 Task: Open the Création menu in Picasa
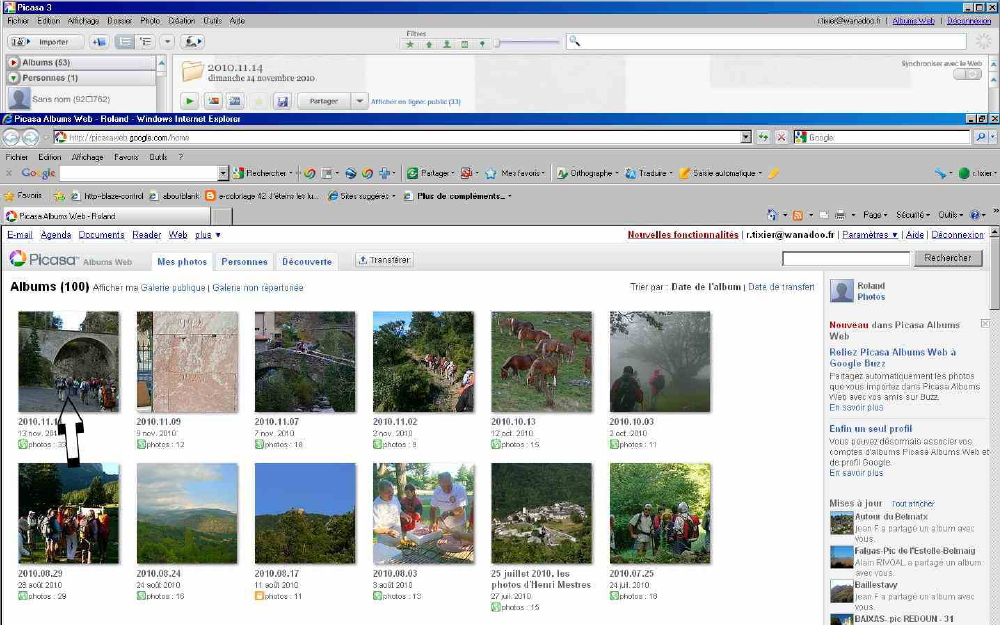182,20
